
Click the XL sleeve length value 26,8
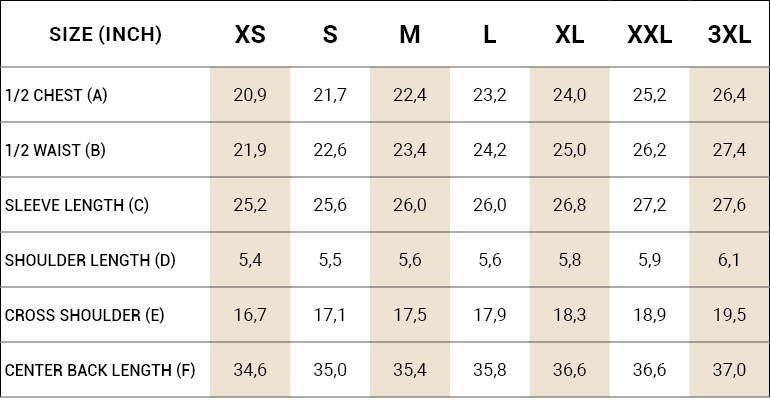pos(569,206)
